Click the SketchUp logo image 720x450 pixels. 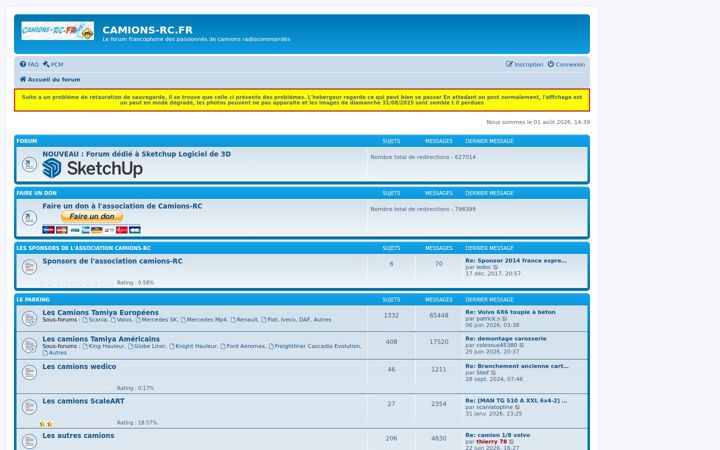[92, 169]
